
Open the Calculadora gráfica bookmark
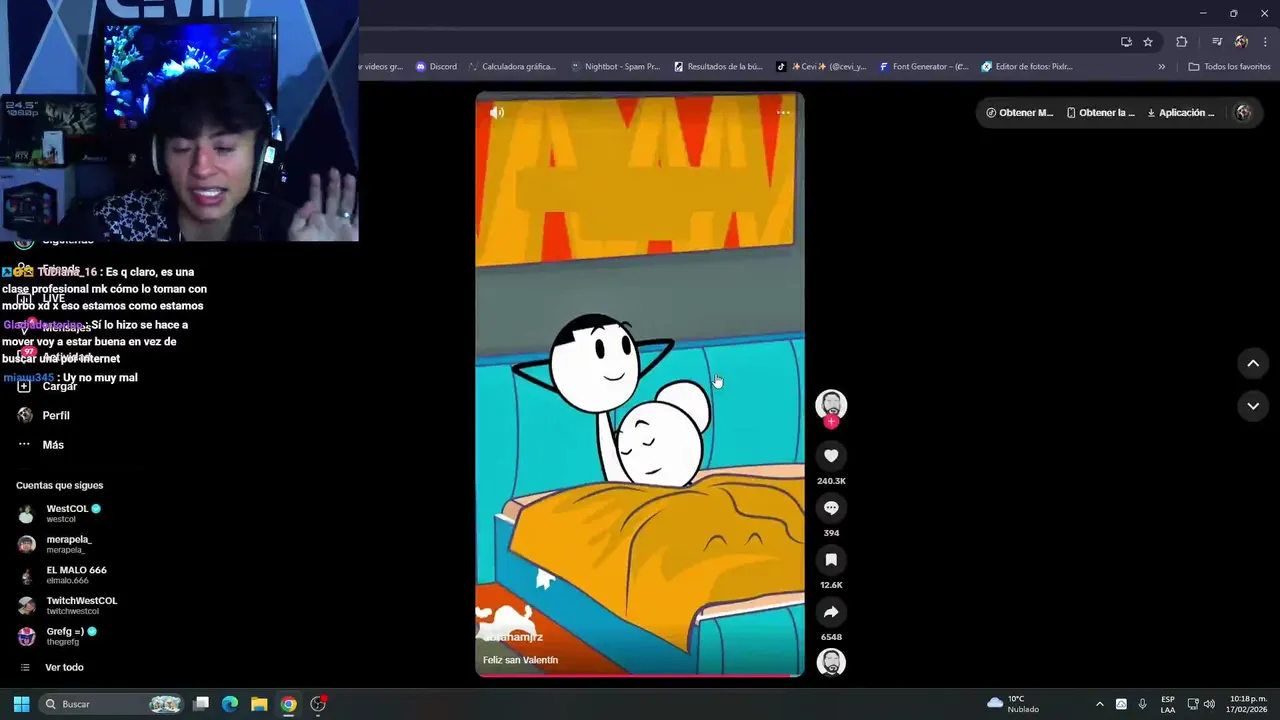point(511,67)
